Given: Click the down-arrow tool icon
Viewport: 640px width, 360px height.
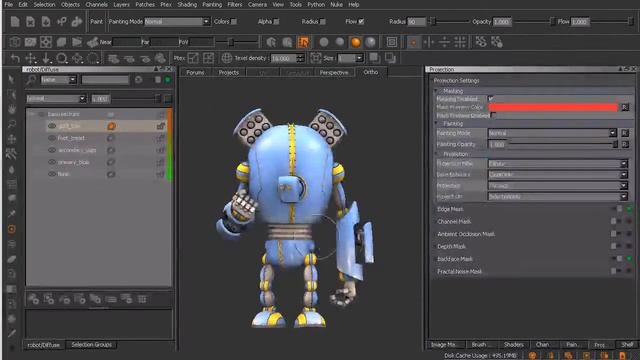Looking at the screenshot, I should (x=46, y=58).
